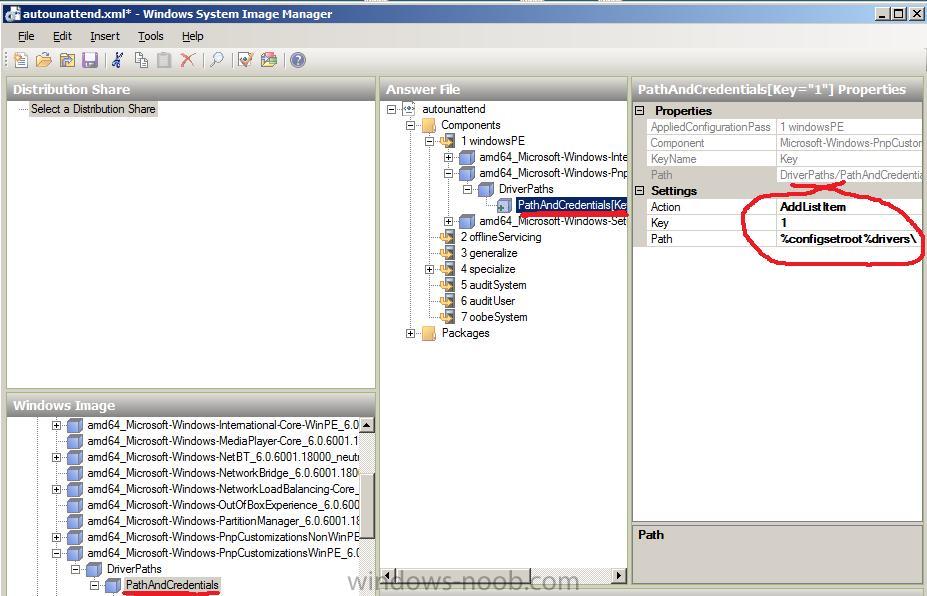
Task: Click the 6 auditUser pass icon
Action: click(448, 300)
